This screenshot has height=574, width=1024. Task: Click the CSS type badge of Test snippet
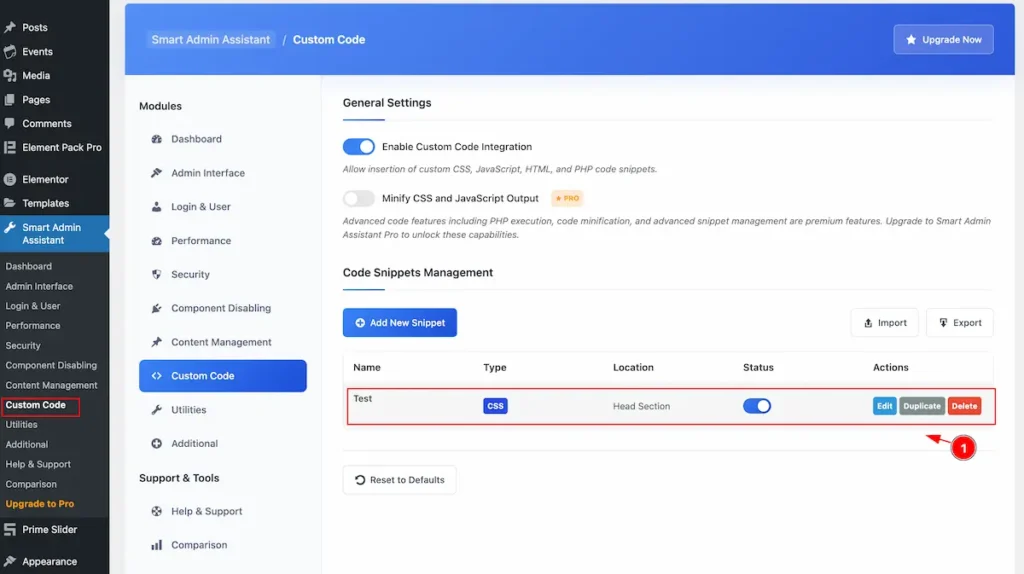pyautogui.click(x=495, y=406)
